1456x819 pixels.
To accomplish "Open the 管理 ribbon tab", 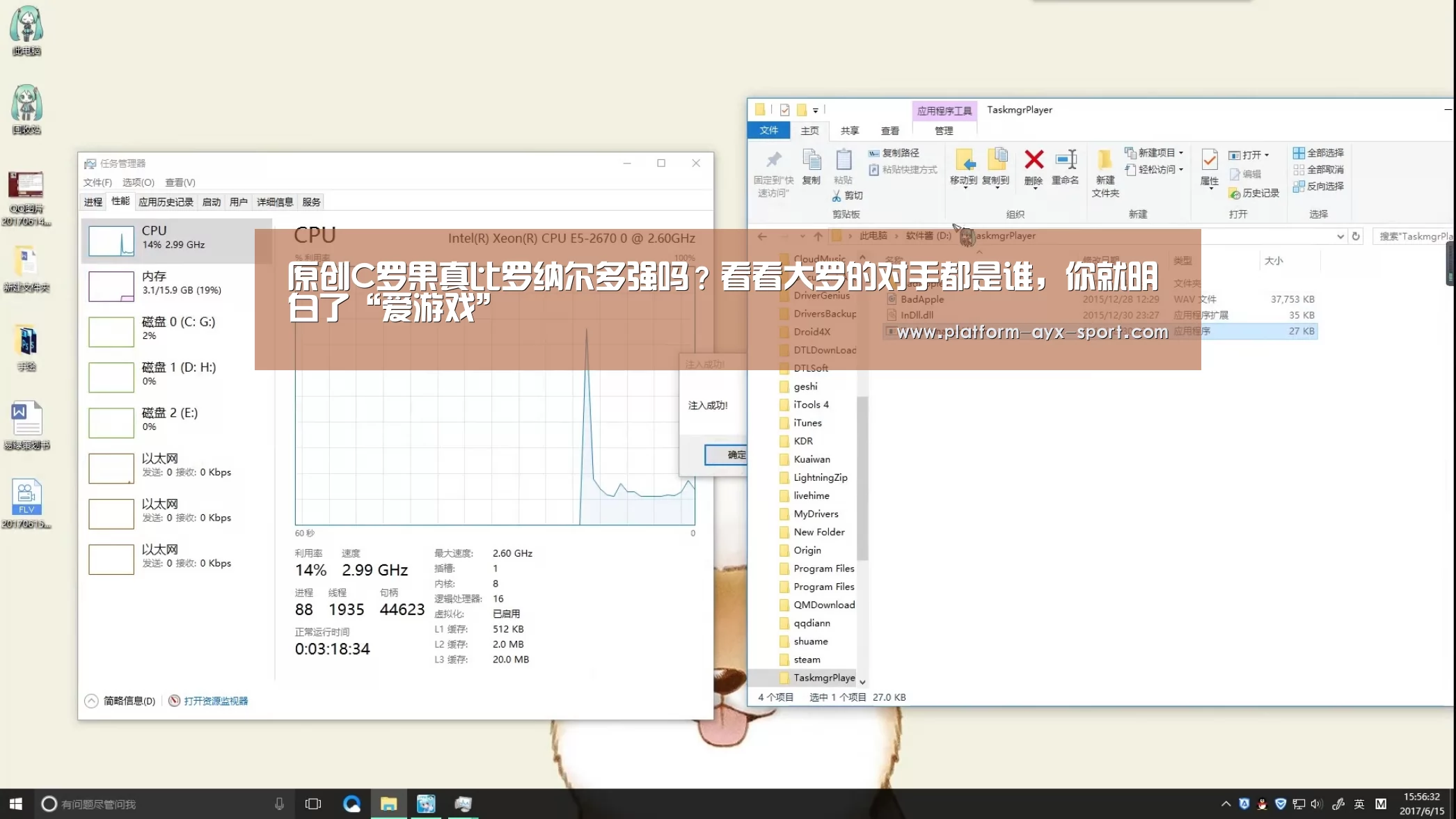I will coord(944,131).
